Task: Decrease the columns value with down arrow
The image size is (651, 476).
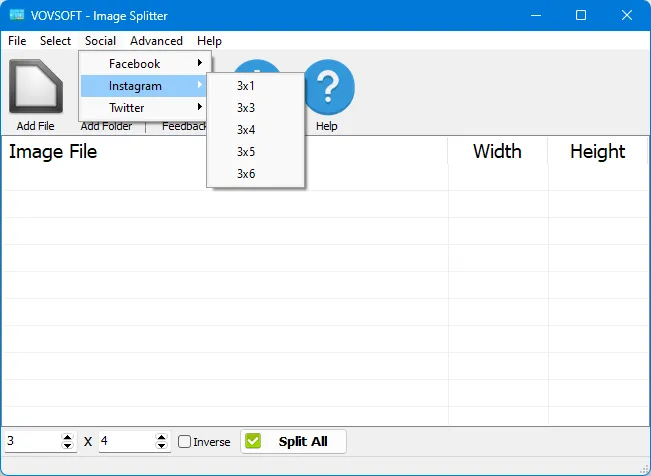Action: pos(68,446)
